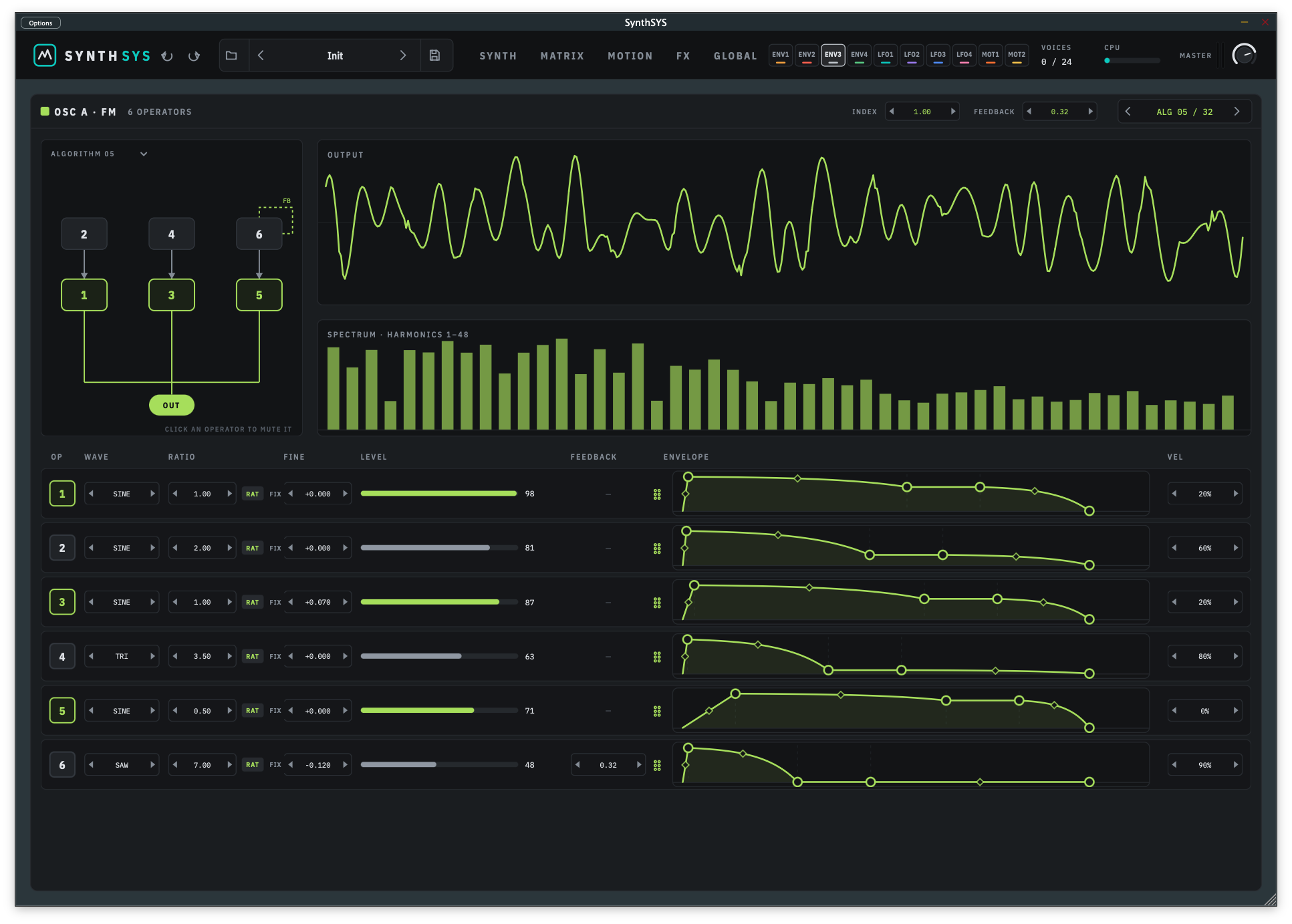
Task: Select the LFO2 modulator button
Action: pyautogui.click(x=912, y=55)
